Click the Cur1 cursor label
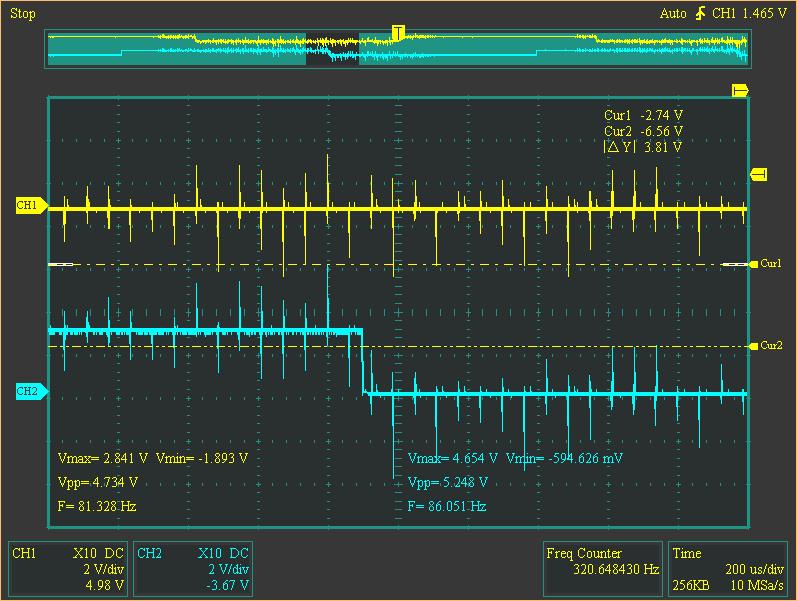797x601 pixels. 770,264
